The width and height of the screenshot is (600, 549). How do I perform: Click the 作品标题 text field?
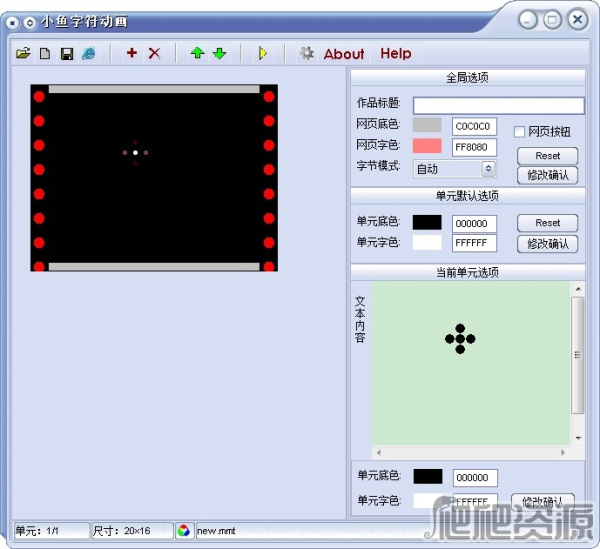499,105
